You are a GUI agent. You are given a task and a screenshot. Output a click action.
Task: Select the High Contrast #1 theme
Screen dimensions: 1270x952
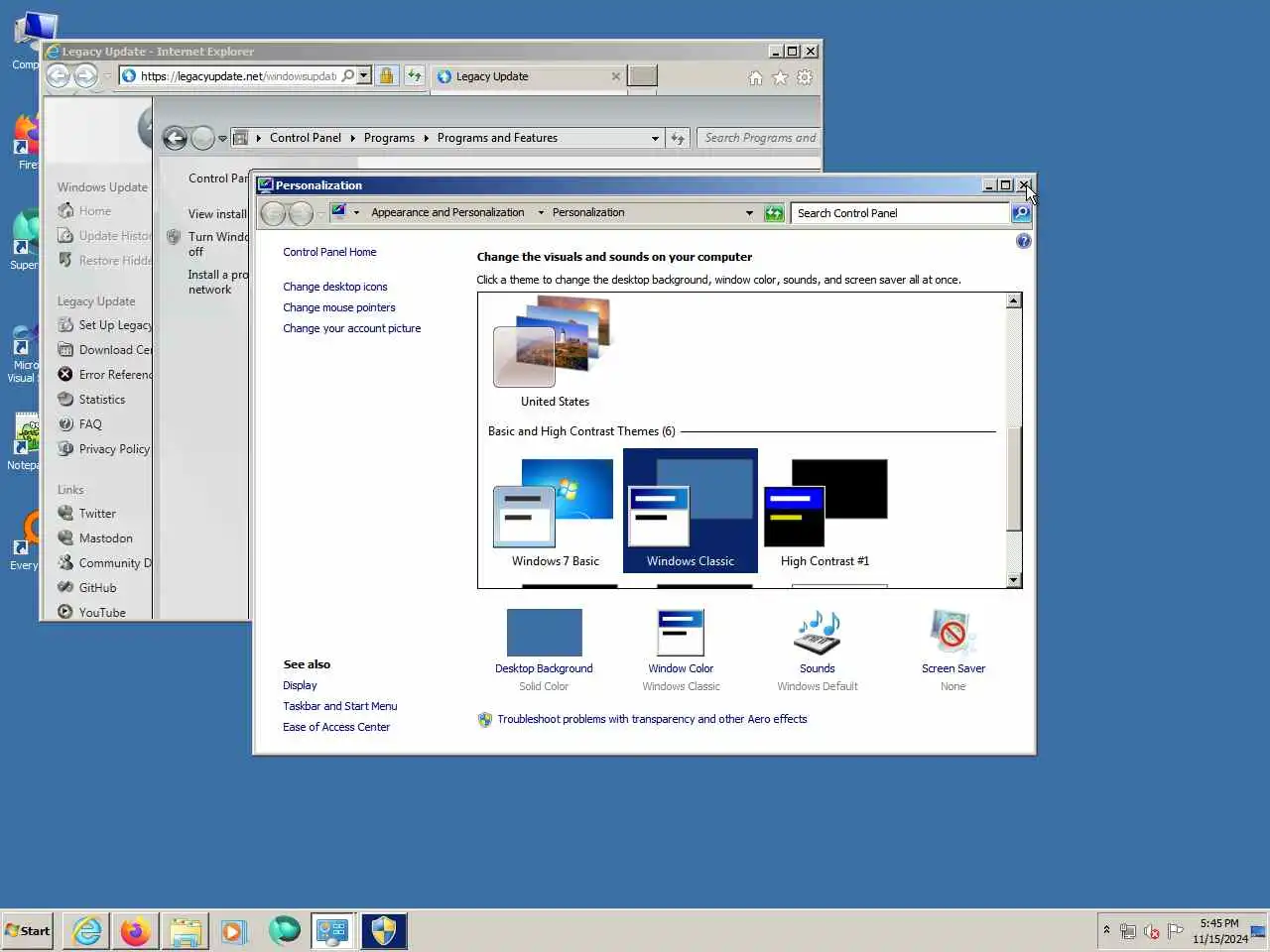(825, 512)
